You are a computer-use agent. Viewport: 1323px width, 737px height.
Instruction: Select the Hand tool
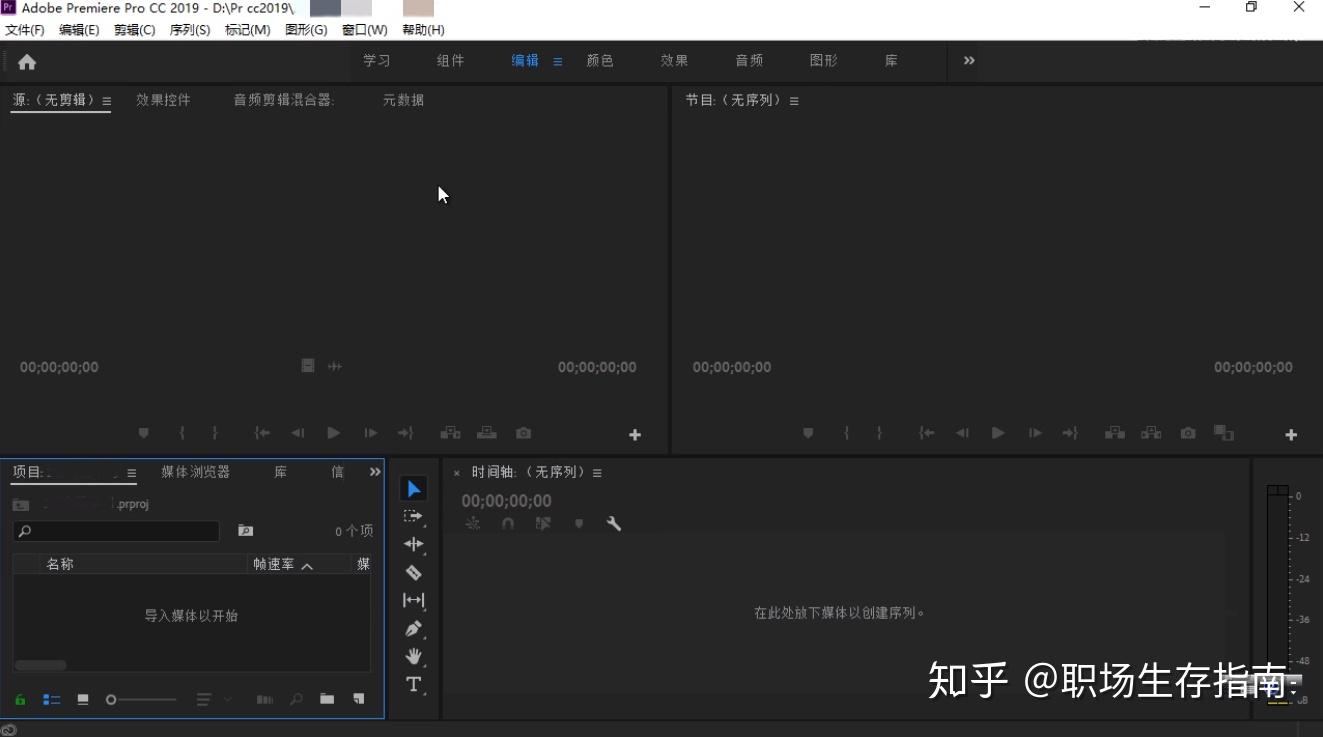point(414,657)
